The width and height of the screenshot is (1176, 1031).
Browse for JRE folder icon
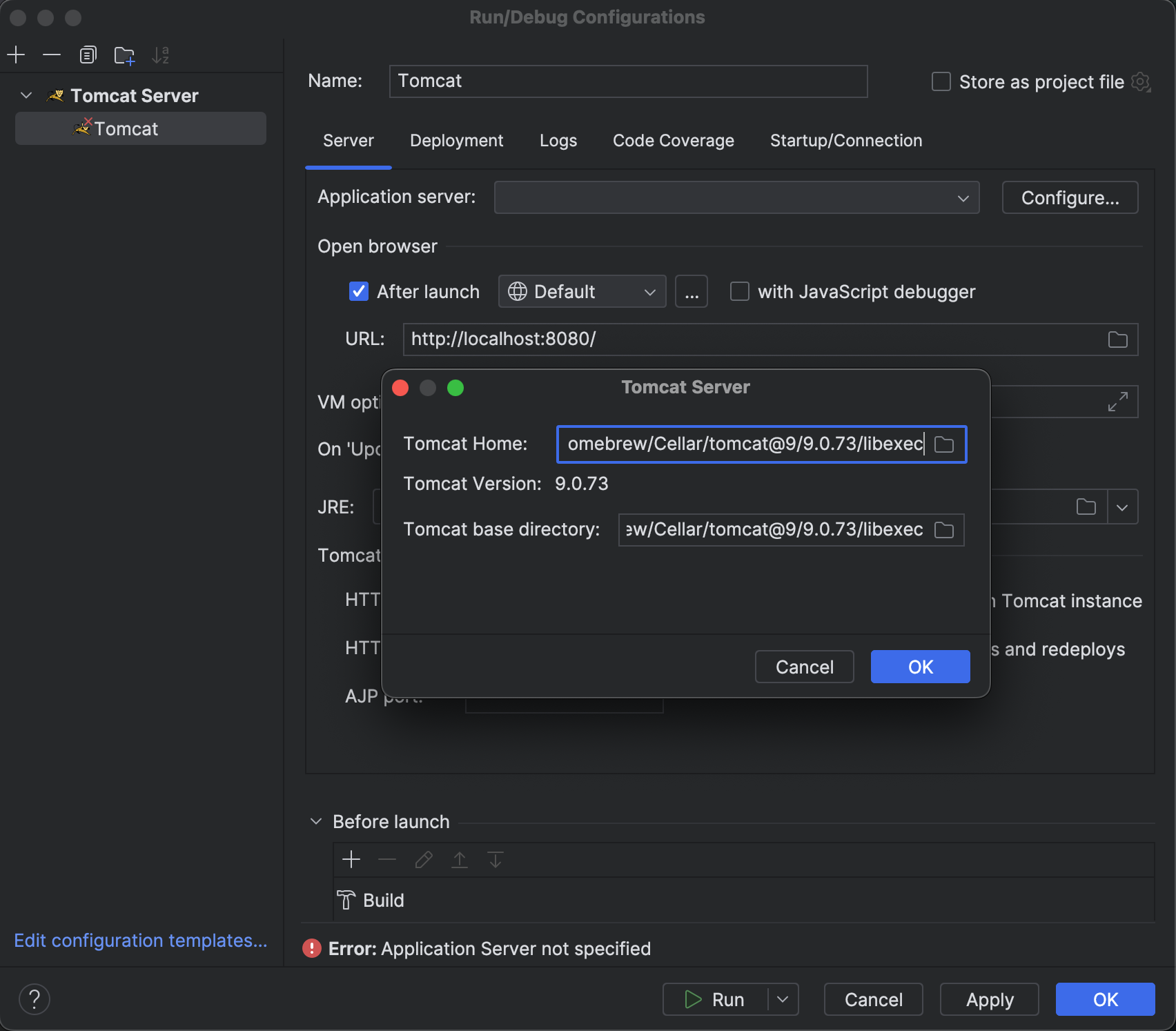(1086, 507)
